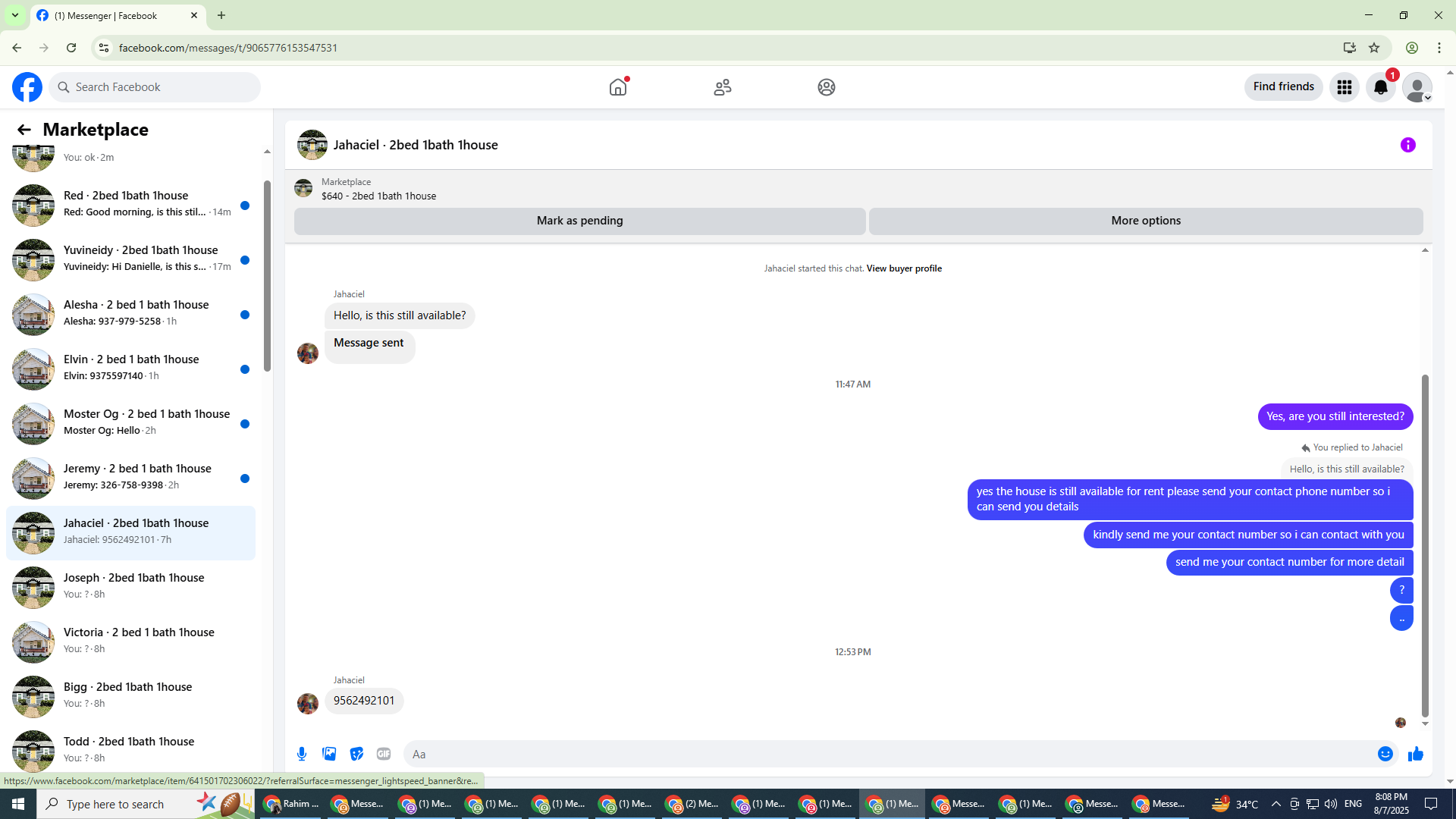The height and width of the screenshot is (819, 1456).
Task: Click the Find friends button
Action: [x=1283, y=86]
